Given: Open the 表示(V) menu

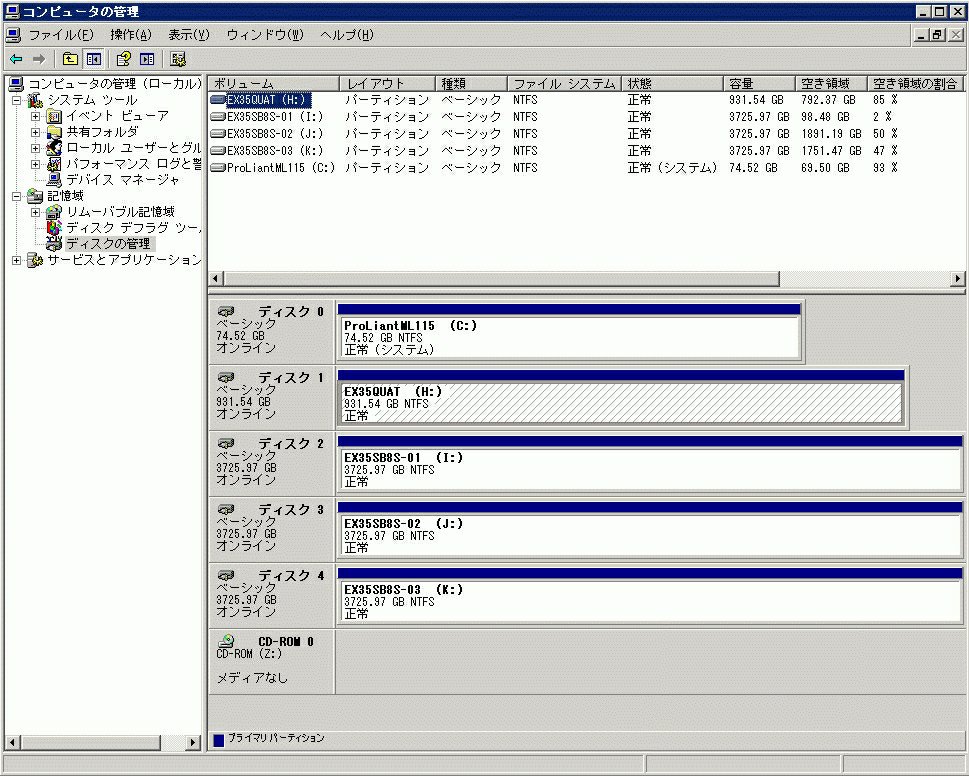Looking at the screenshot, I should [x=189, y=35].
